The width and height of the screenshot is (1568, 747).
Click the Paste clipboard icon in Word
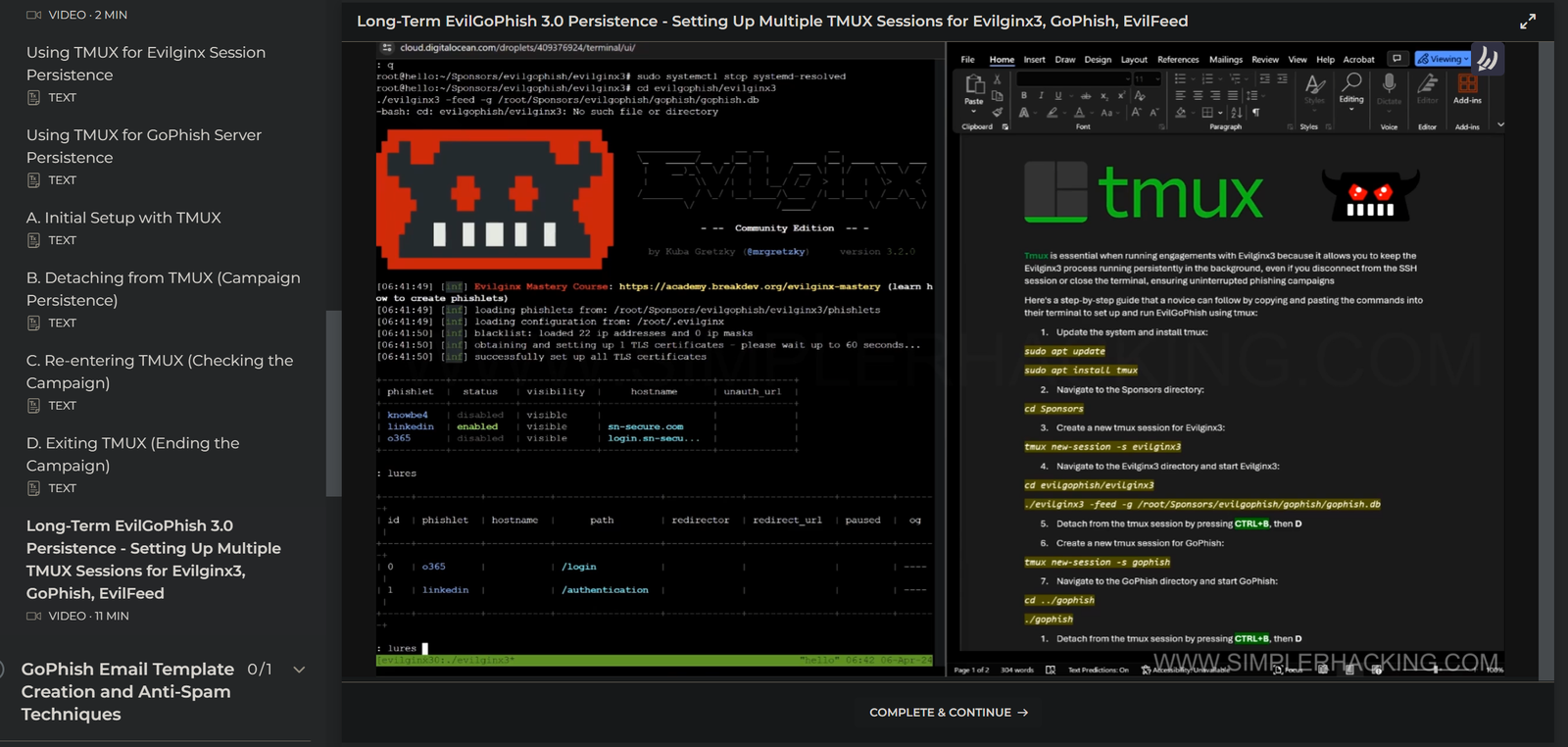974,84
